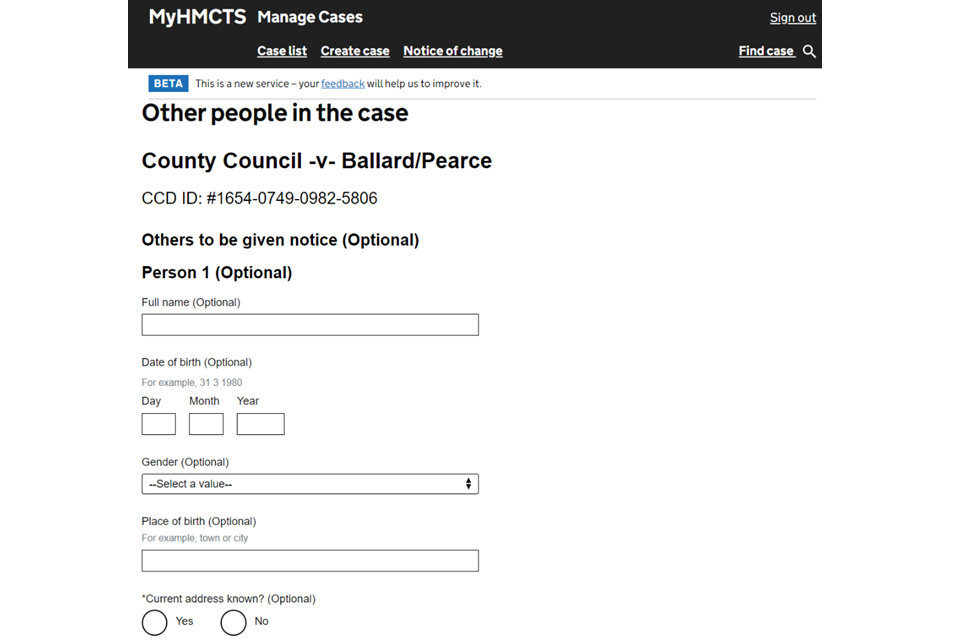The width and height of the screenshot is (960, 640).
Task: Click the Year field for date of birth
Action: 260,424
